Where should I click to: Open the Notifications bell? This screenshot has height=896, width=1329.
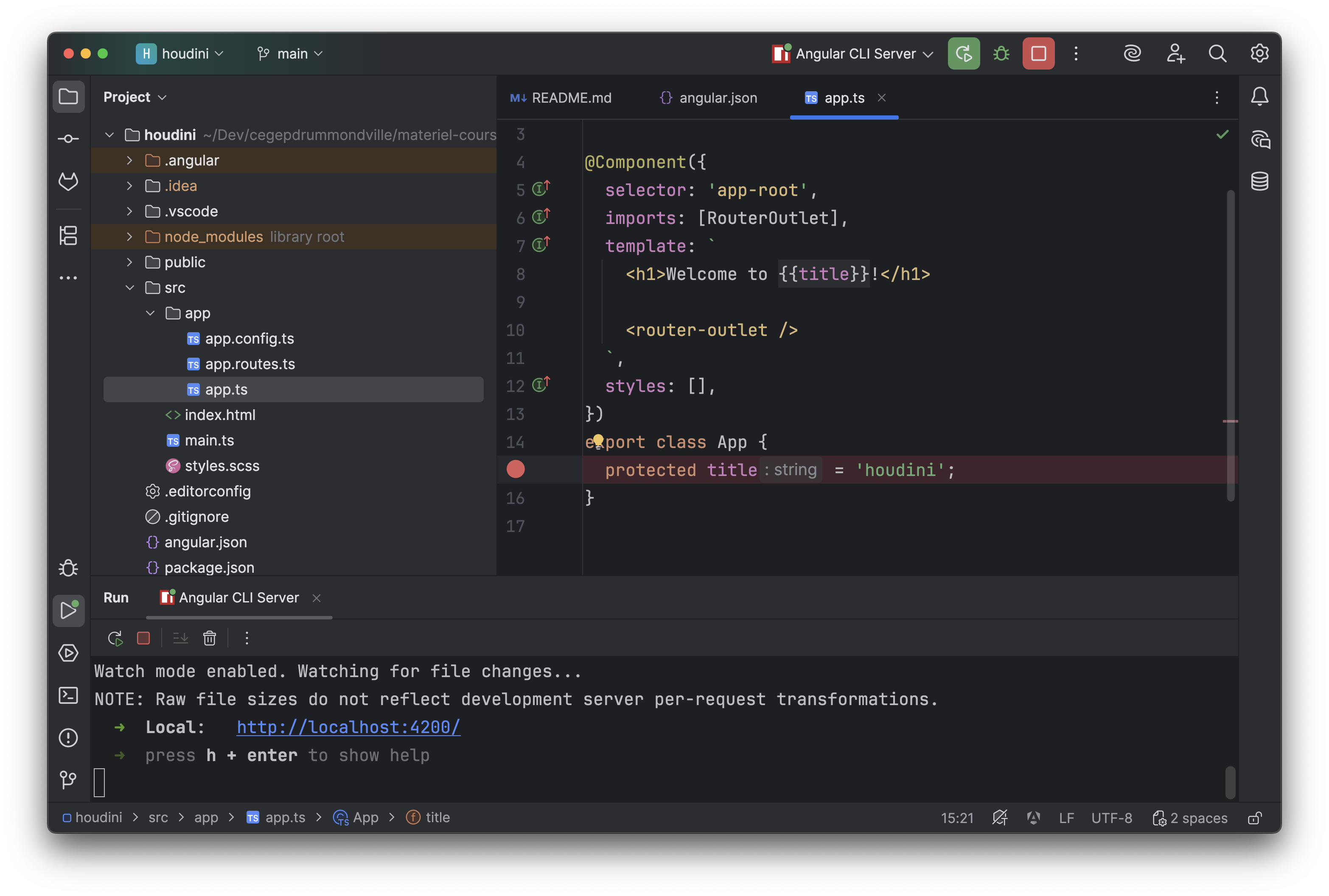tap(1260, 97)
